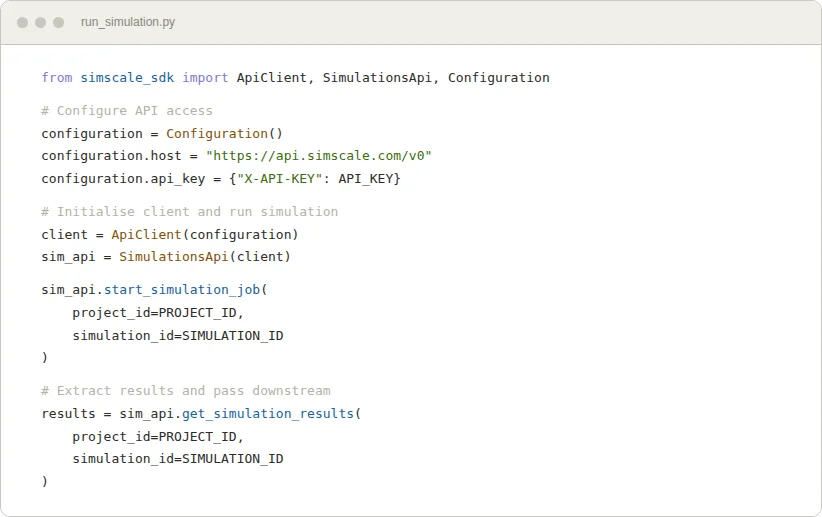The width and height of the screenshot is (822, 517).
Task: Click 'project_id=PROJECT_ID,' under start_simulation_job
Action: pos(158,313)
